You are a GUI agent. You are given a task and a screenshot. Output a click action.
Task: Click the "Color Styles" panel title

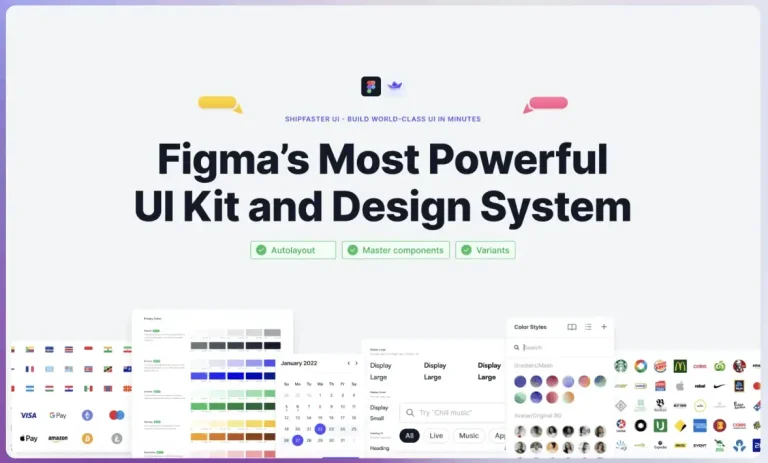pos(530,327)
